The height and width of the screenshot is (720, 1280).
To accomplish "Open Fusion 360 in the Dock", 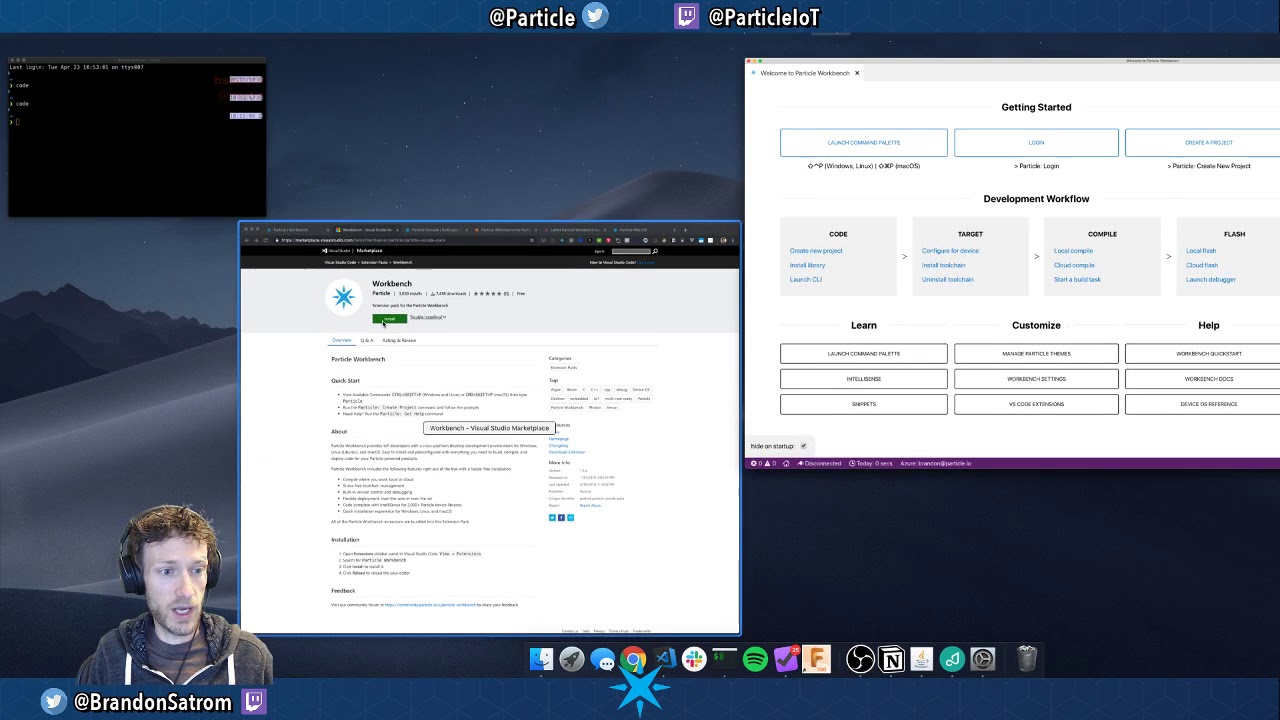I will tap(816, 659).
